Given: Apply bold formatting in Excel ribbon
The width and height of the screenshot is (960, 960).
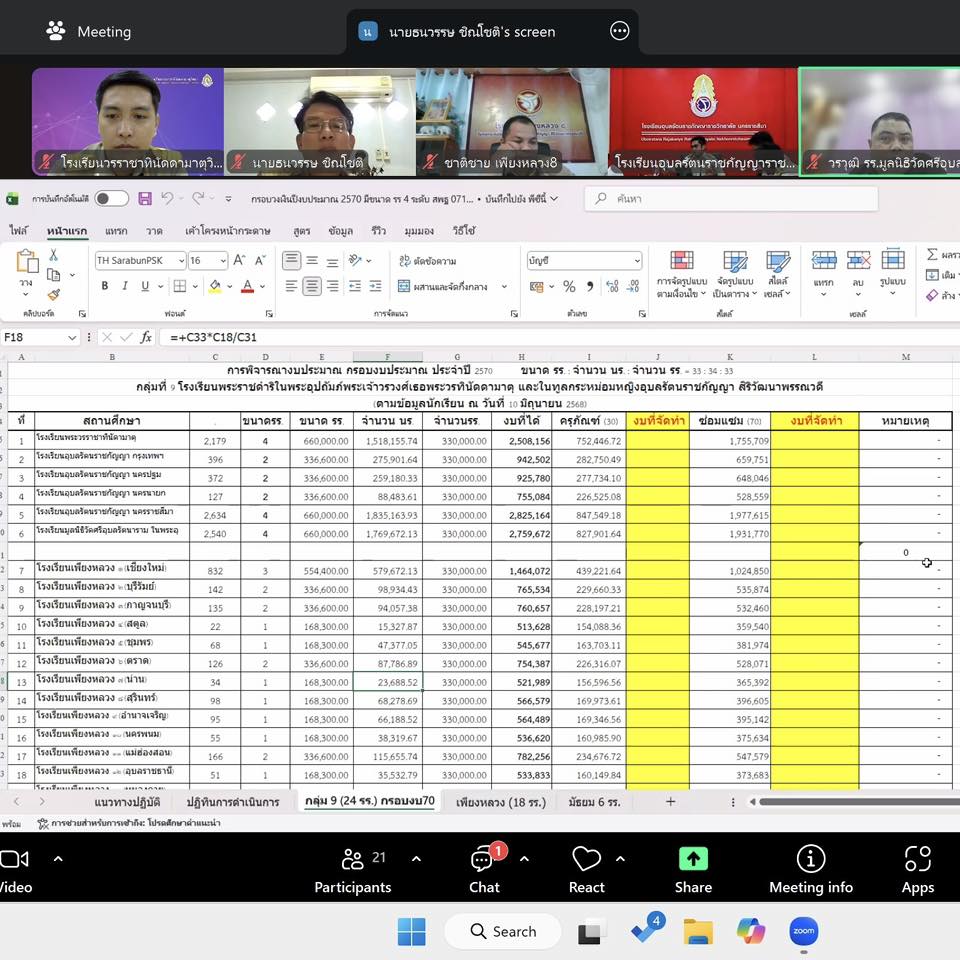Looking at the screenshot, I should [x=104, y=286].
